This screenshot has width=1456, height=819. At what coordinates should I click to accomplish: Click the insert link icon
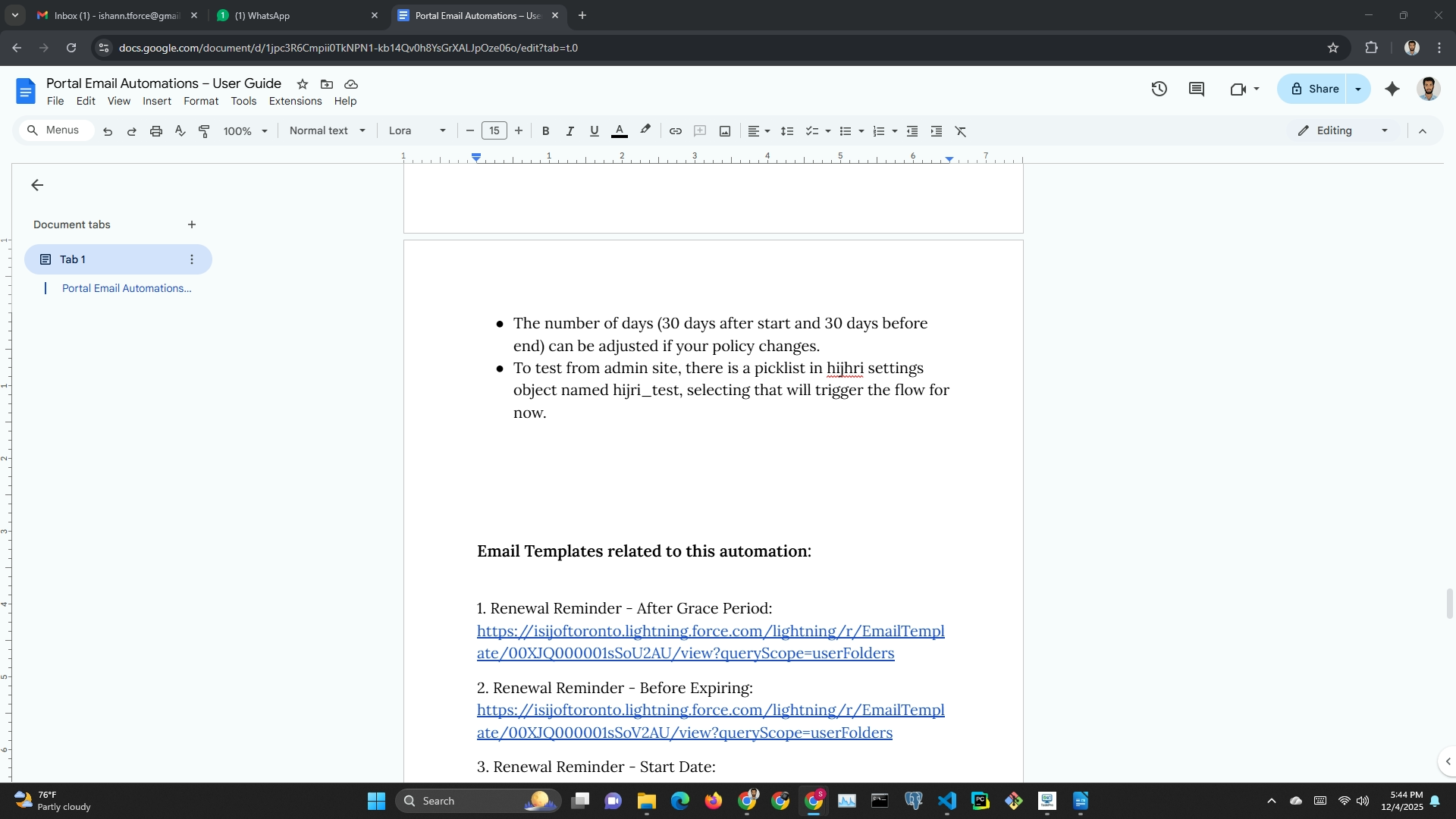pos(675,131)
